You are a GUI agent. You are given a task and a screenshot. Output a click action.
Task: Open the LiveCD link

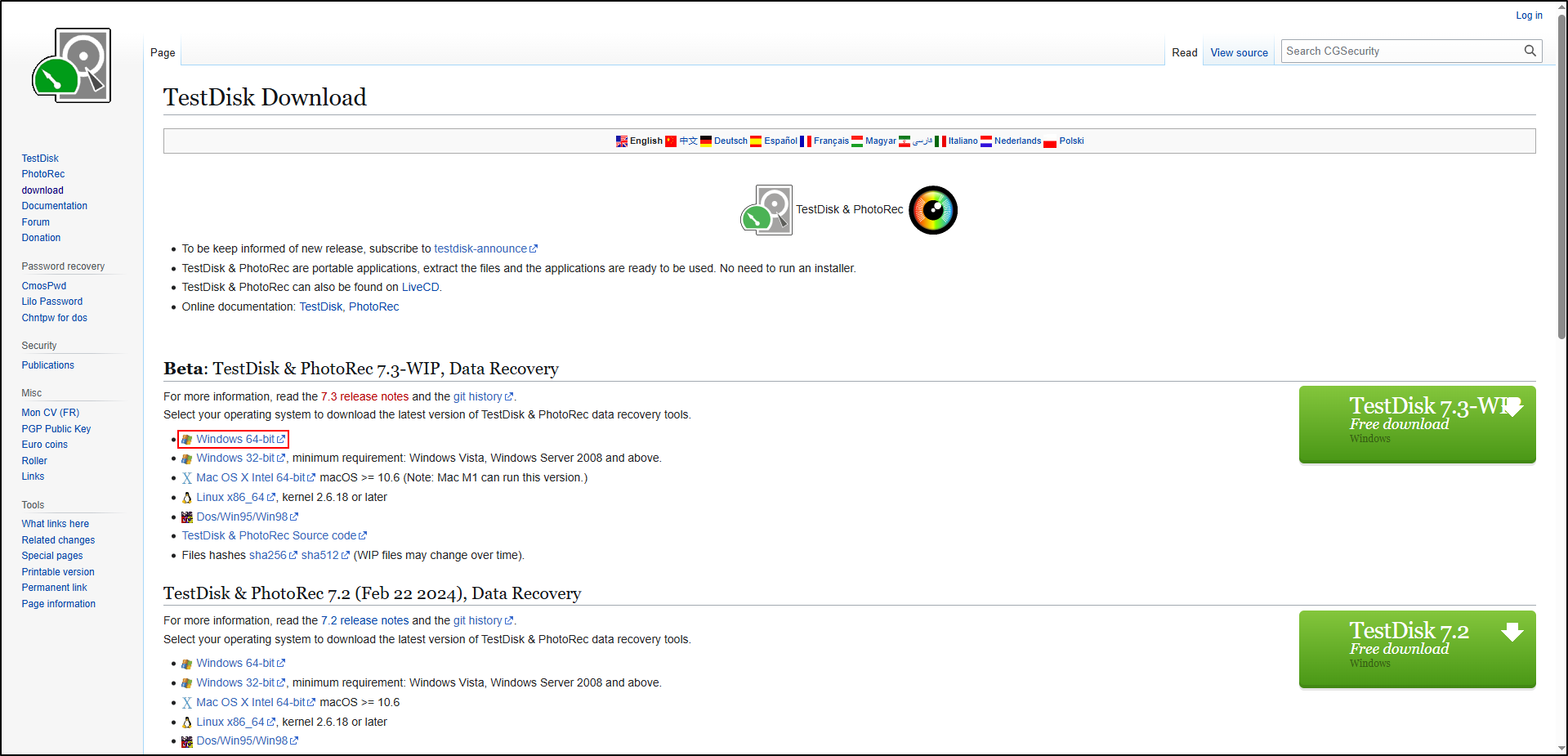coord(420,287)
